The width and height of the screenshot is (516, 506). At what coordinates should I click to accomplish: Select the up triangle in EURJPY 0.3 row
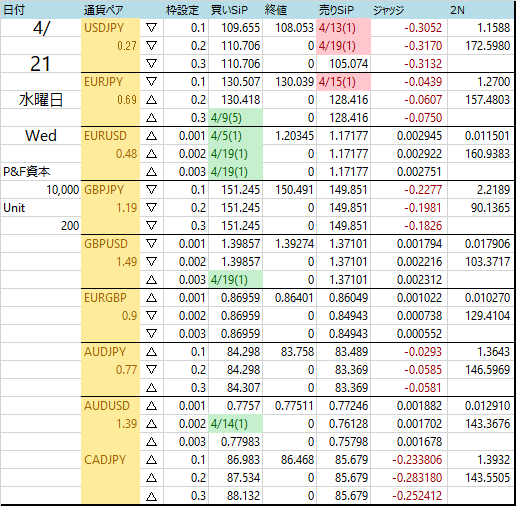point(152,118)
